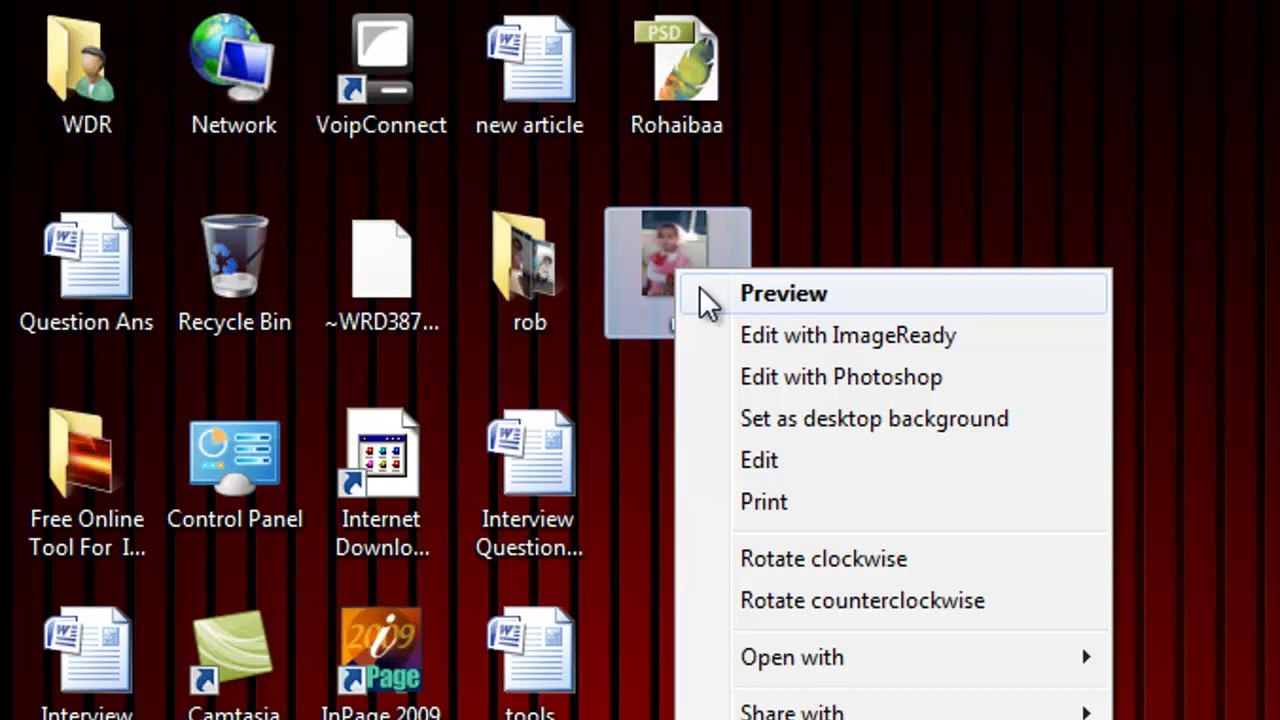Click the selected child photo thumbnail
Screen dimensions: 1280x720
[x=672, y=254]
